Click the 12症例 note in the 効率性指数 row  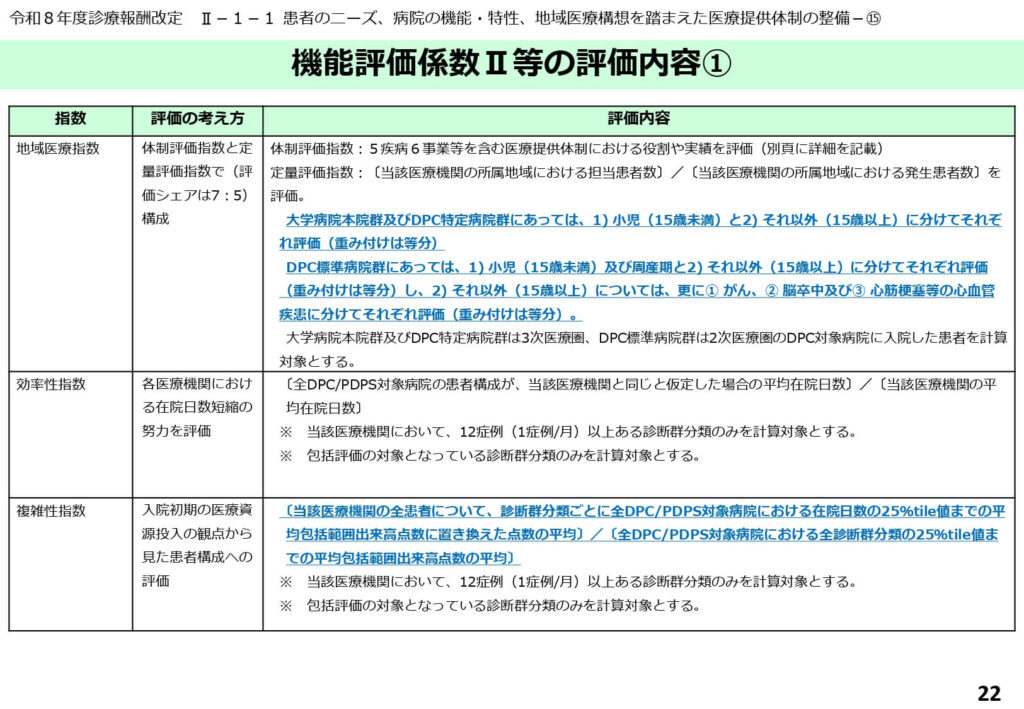568,432
